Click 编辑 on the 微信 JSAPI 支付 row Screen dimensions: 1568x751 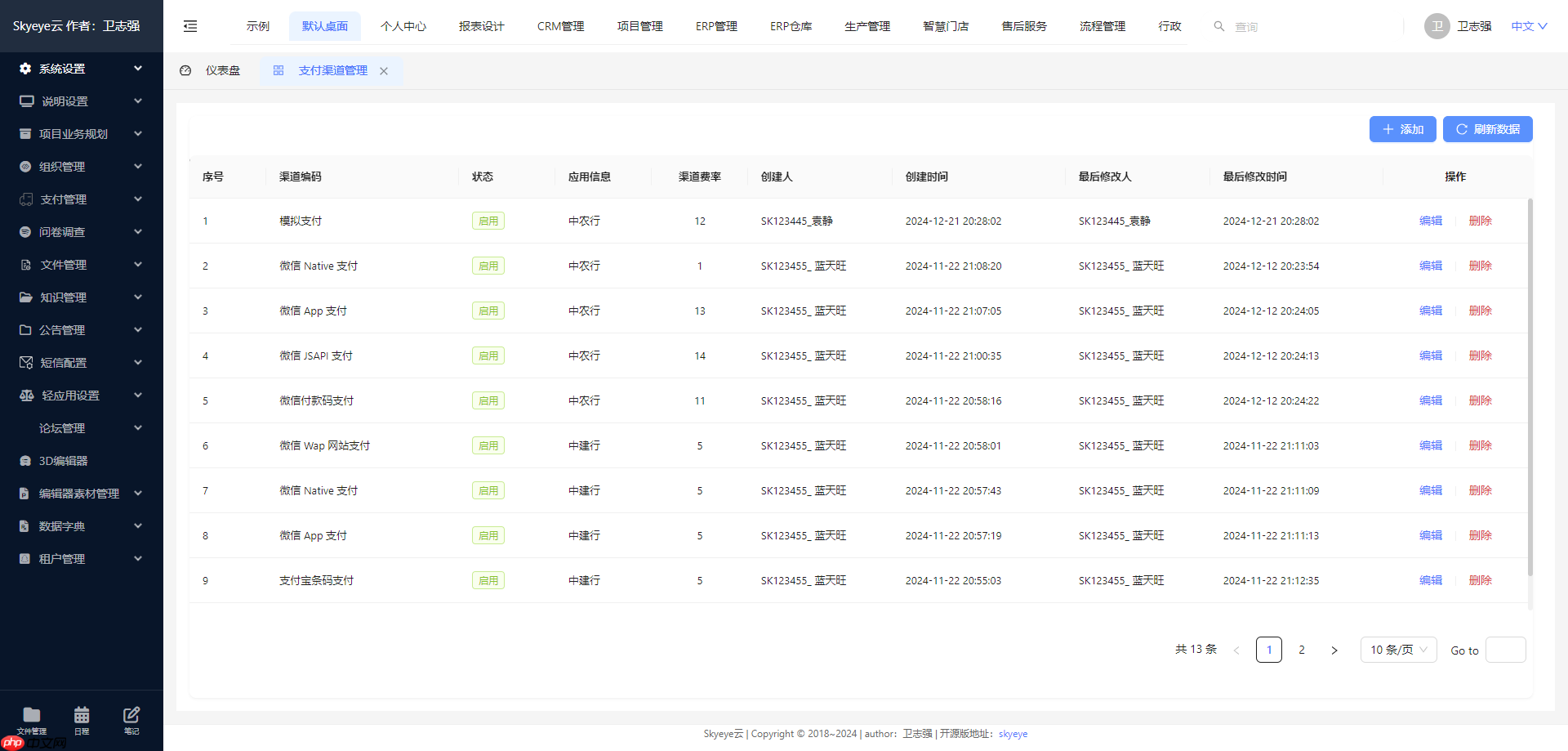[1430, 355]
